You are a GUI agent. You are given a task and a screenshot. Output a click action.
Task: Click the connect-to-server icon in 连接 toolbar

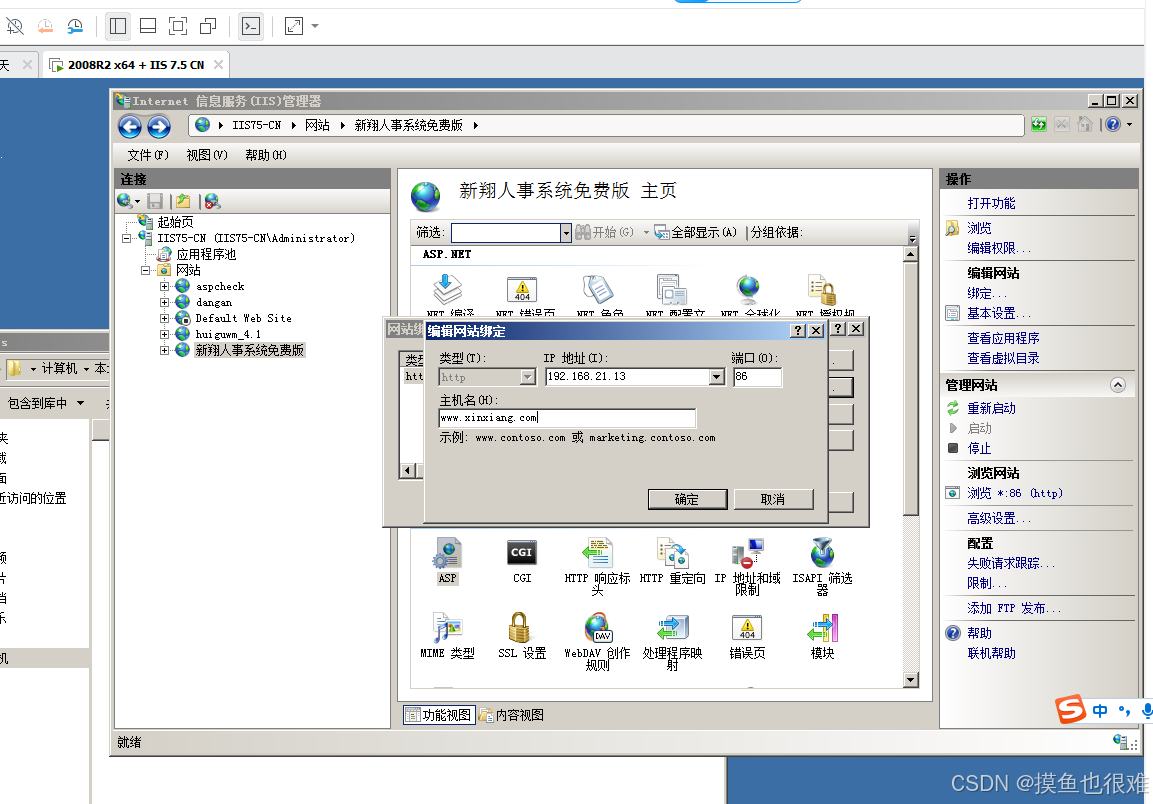pyautogui.click(x=125, y=201)
